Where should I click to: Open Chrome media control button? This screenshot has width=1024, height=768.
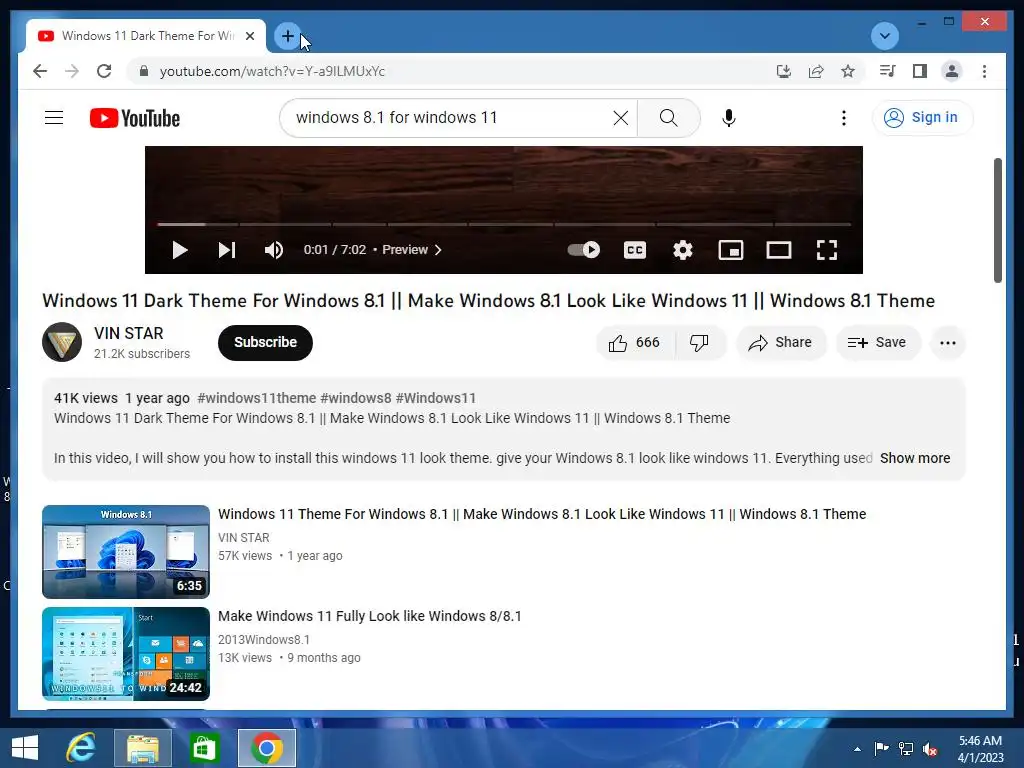point(888,71)
